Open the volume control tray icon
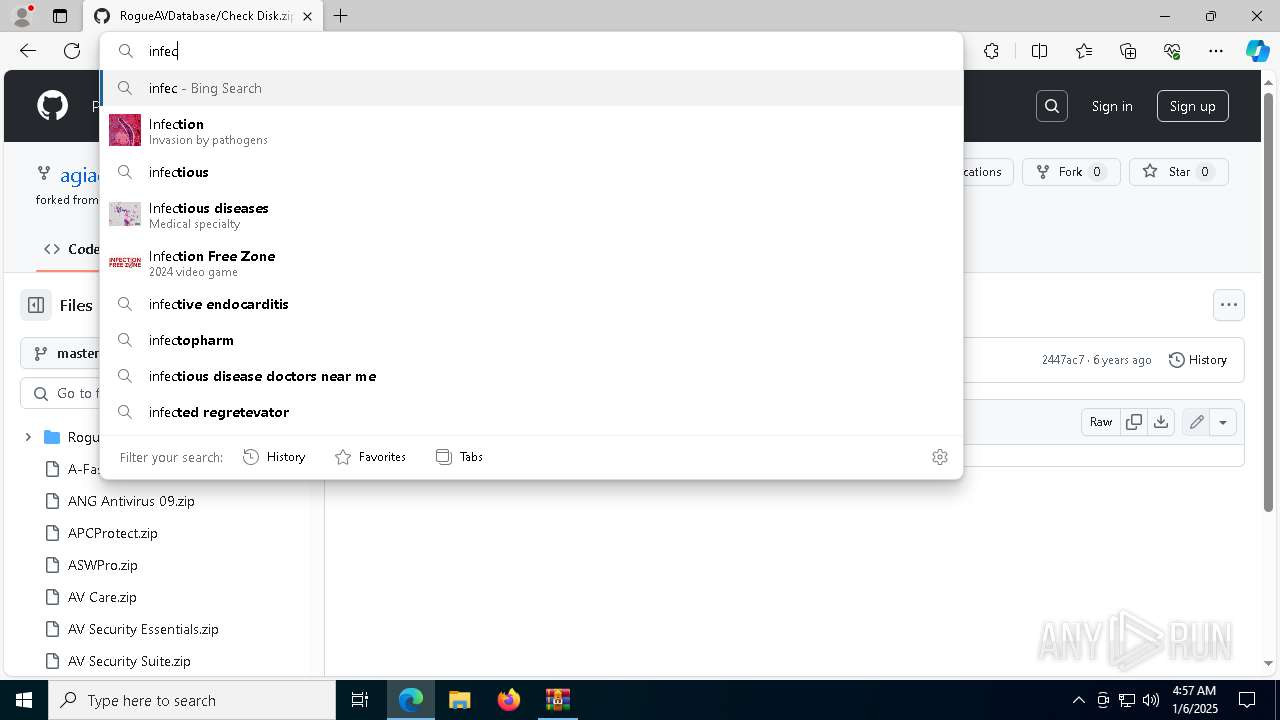The width and height of the screenshot is (1280, 720). pos(1151,700)
